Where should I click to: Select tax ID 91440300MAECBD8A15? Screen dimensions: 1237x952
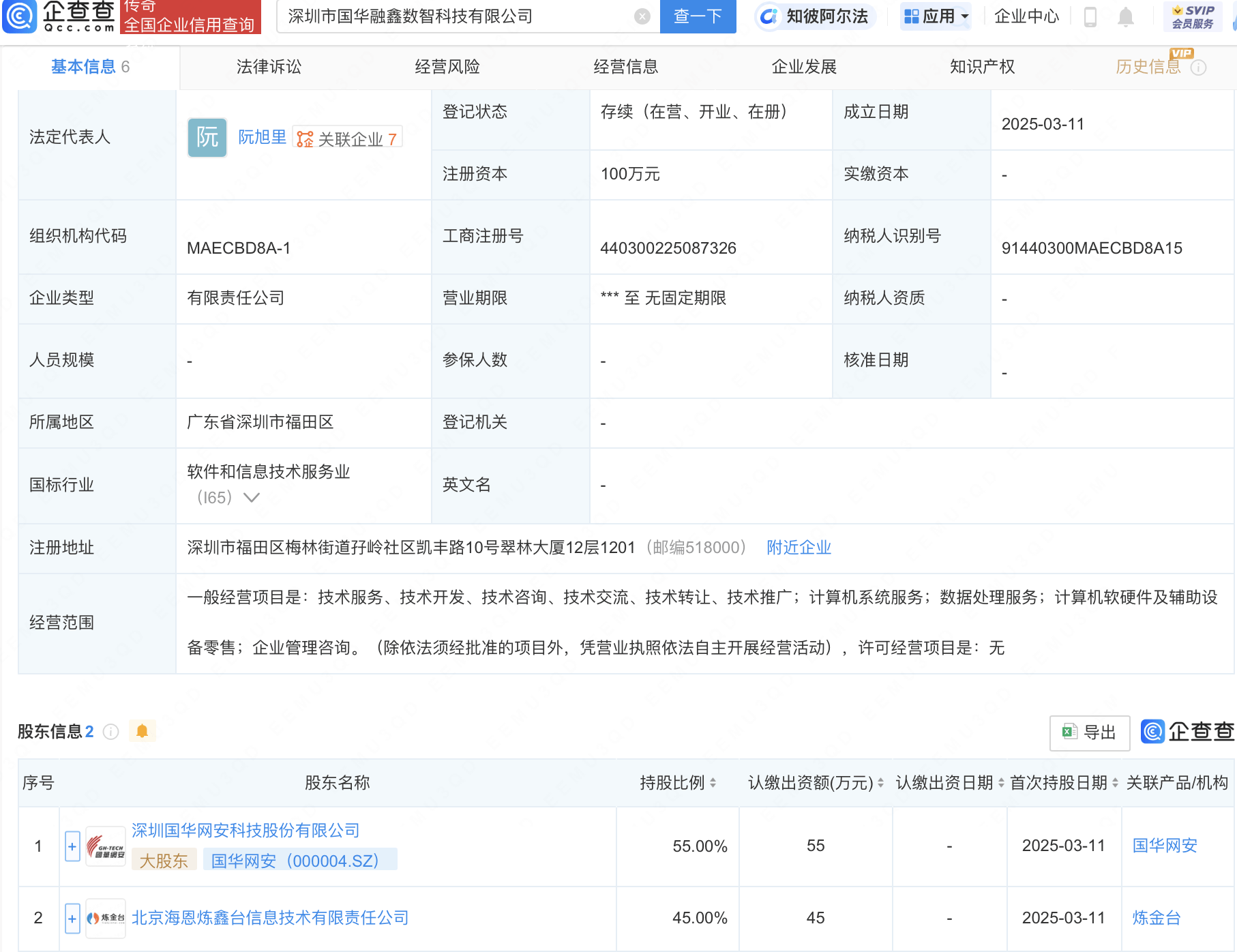tap(1092, 248)
